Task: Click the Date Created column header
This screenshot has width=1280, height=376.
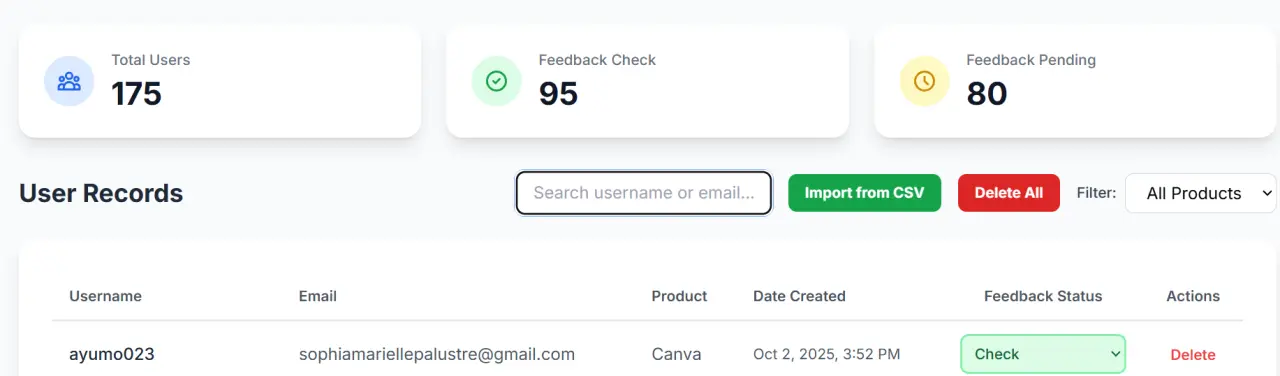Action: [799, 296]
